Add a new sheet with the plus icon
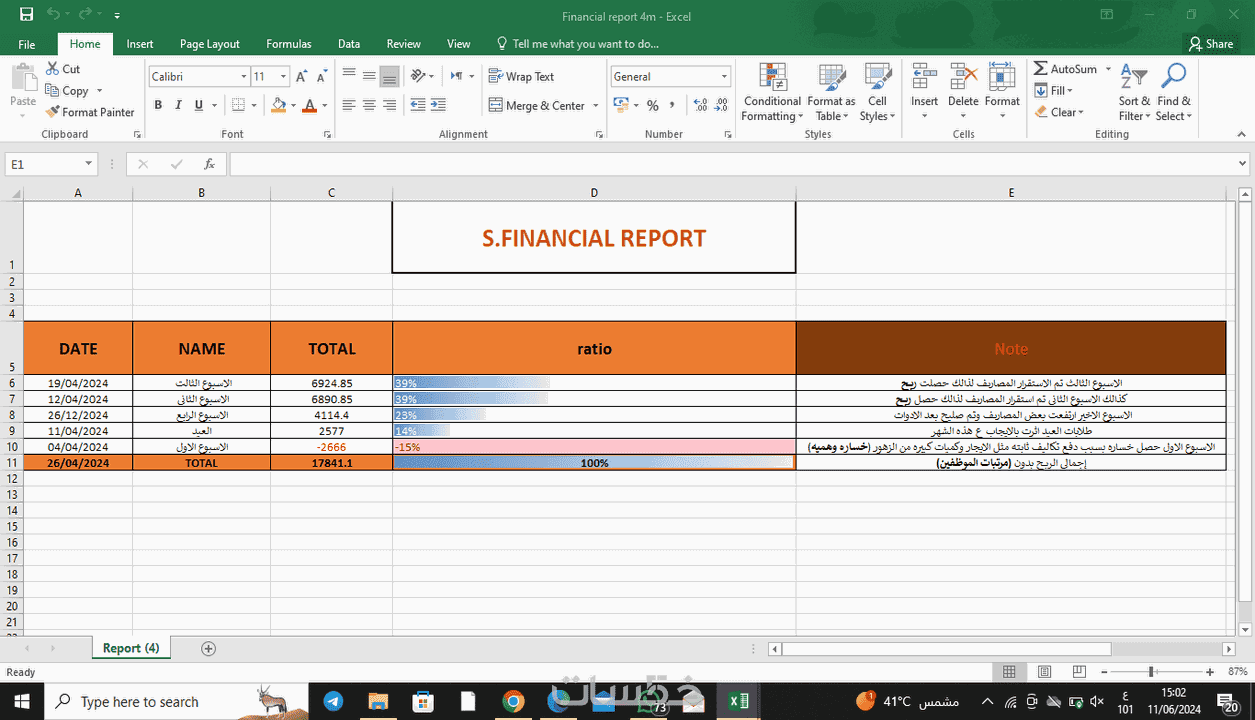Viewport: 1255px width, 720px height. tap(208, 648)
